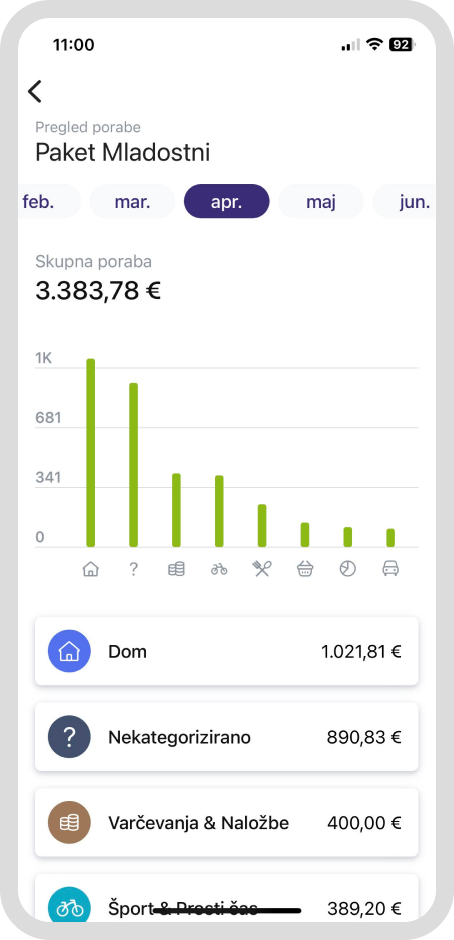Switch to the jun. month tab
Viewport: 454px width, 940px height.
(405, 201)
